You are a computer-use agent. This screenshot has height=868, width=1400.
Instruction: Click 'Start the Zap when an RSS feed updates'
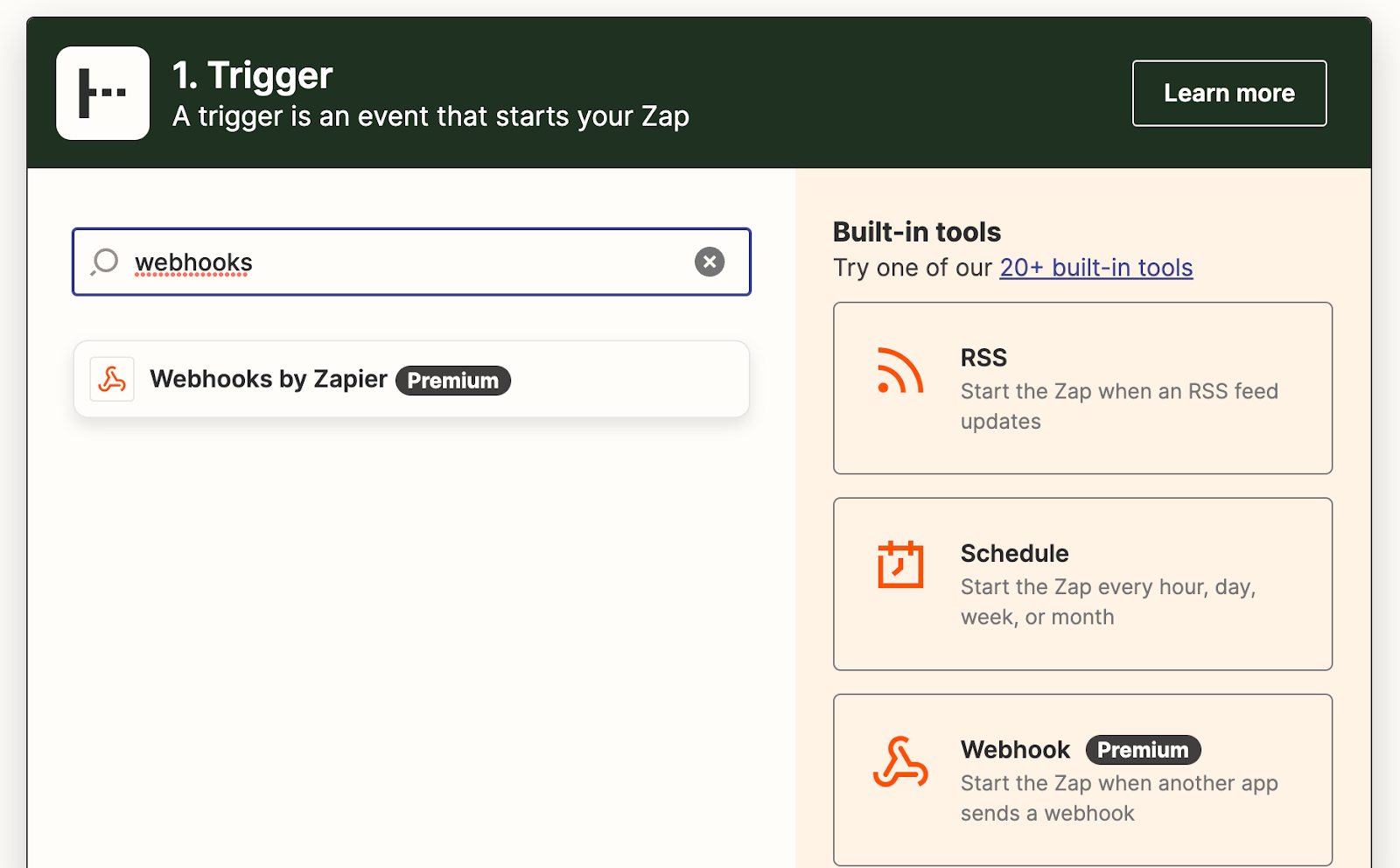1119,406
